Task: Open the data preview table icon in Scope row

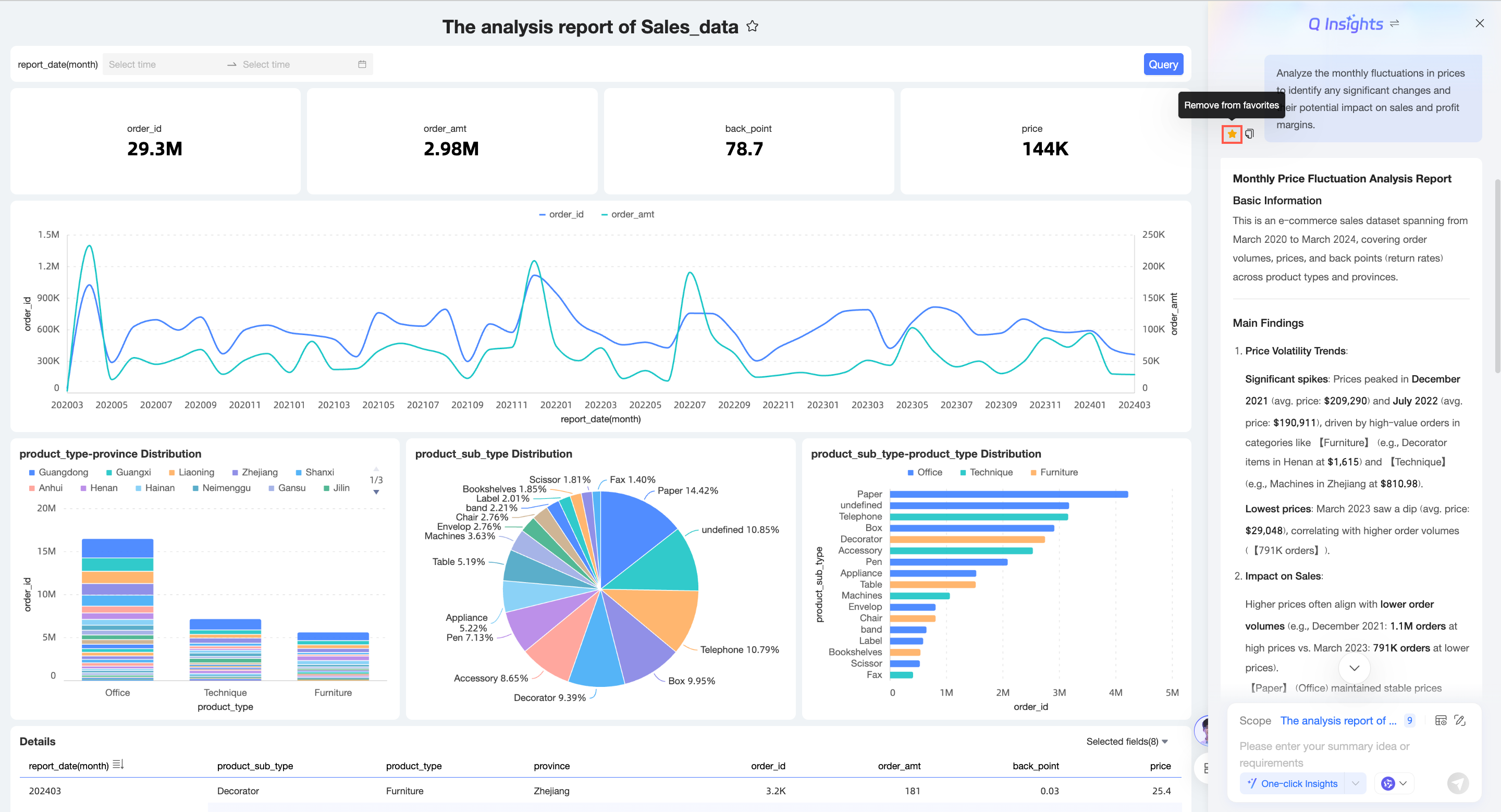Action: pyautogui.click(x=1441, y=720)
